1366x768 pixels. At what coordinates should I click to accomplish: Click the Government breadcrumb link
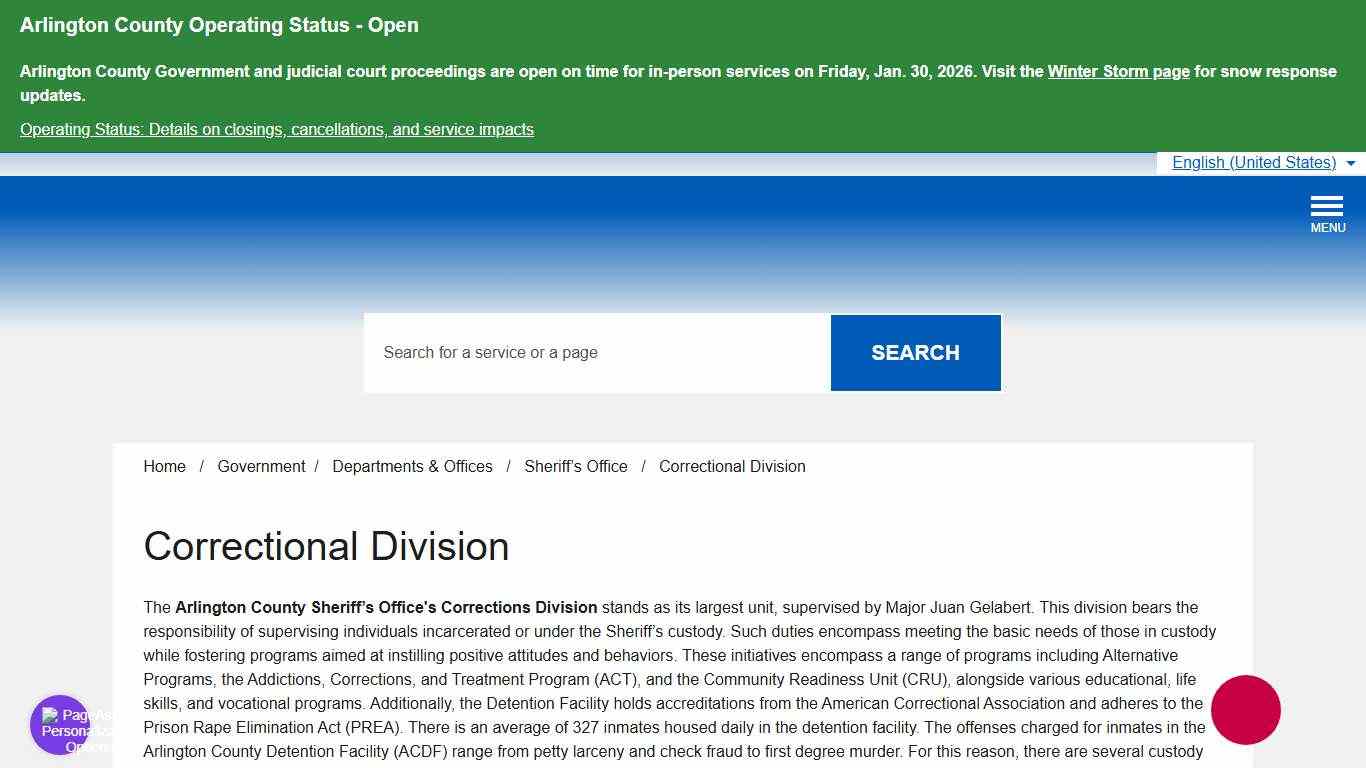point(261,466)
